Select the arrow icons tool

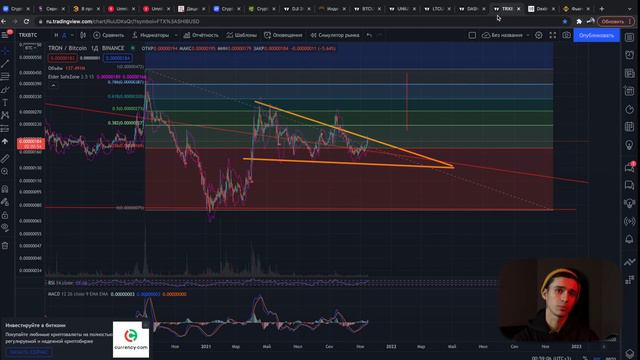pos(5,141)
